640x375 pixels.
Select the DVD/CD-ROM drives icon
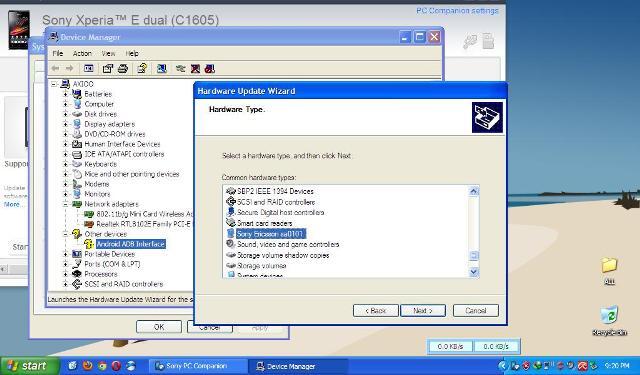(x=77, y=134)
